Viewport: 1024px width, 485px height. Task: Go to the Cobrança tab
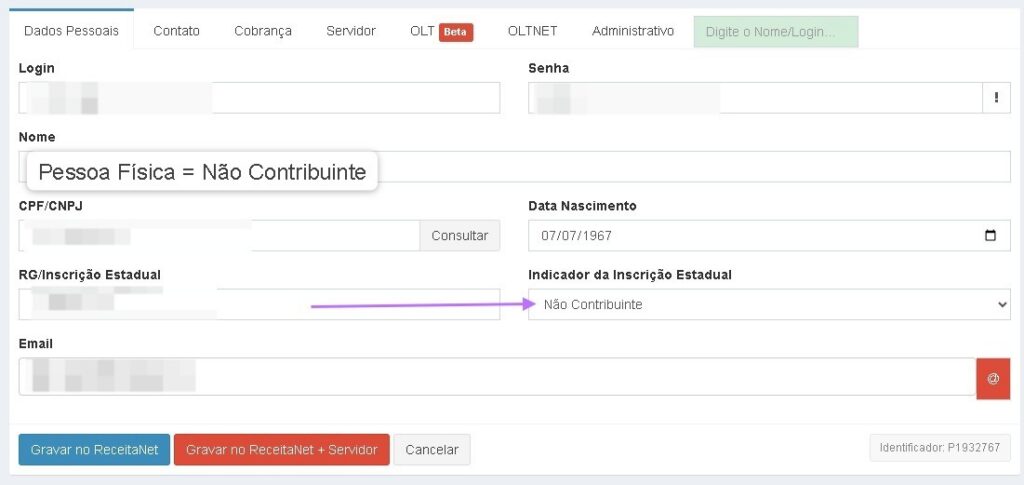tap(263, 31)
